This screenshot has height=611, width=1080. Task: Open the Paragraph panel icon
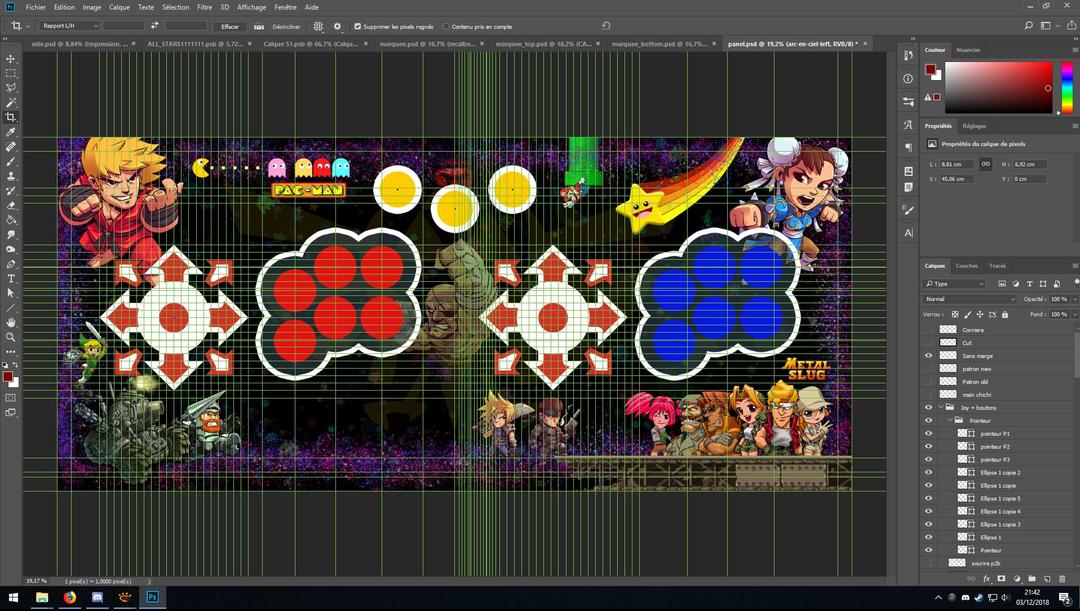coord(908,147)
